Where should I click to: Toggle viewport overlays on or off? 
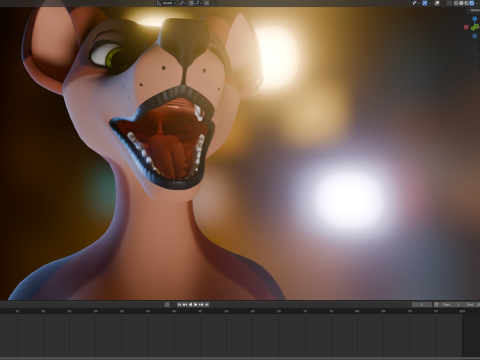click(x=437, y=3)
